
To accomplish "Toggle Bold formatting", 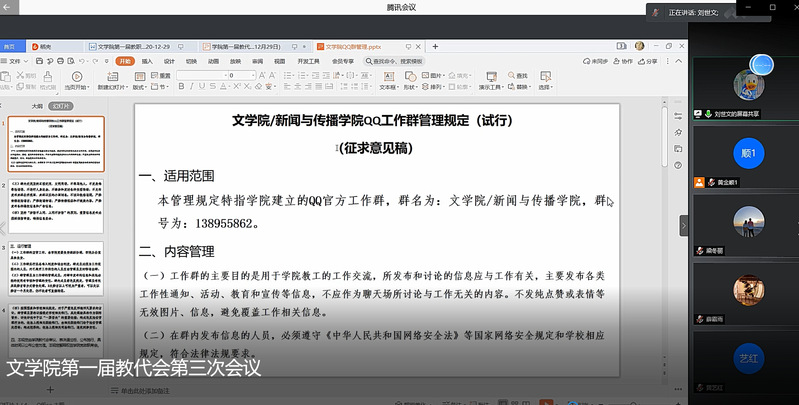I will pos(181,87).
